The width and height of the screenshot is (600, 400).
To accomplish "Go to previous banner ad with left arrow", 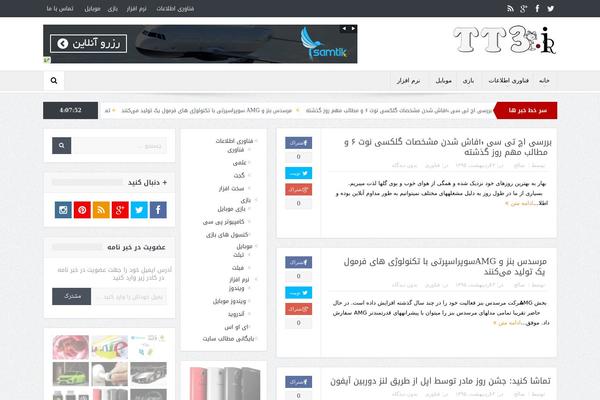I will coord(344,28).
